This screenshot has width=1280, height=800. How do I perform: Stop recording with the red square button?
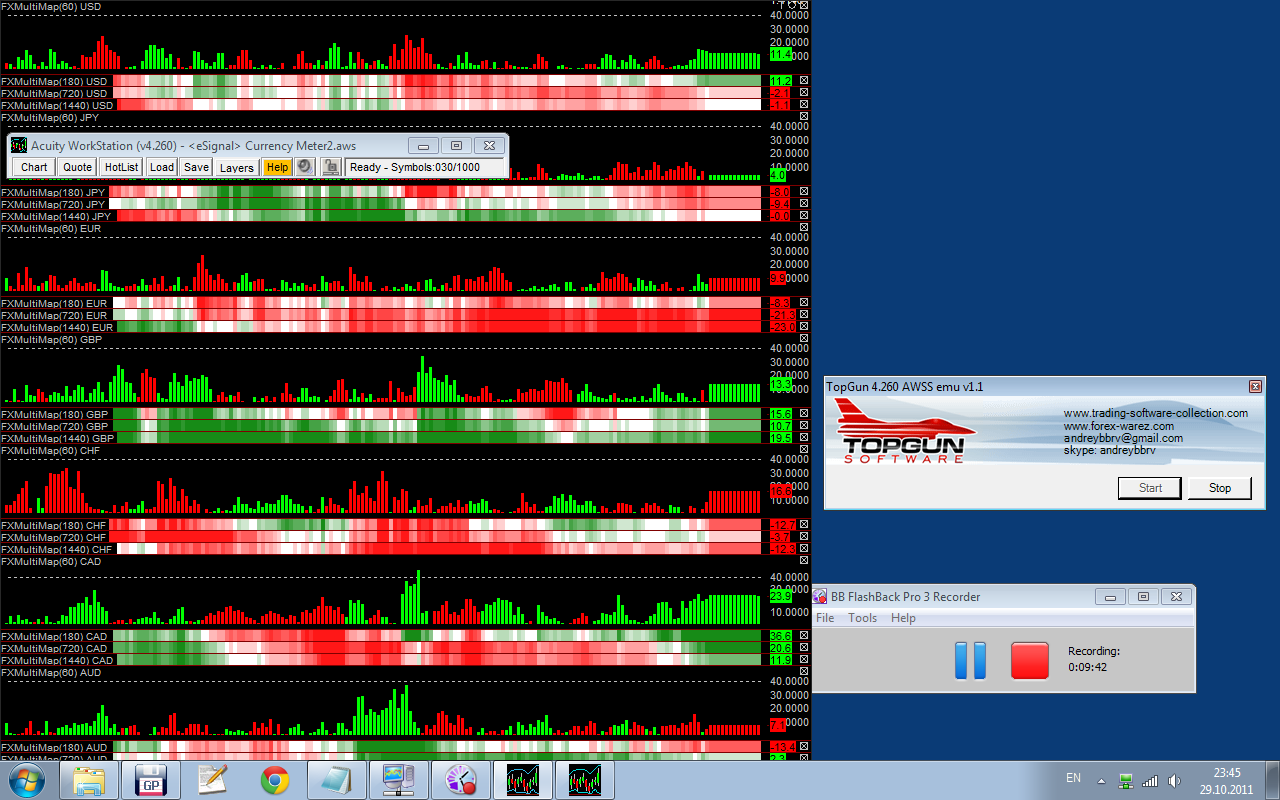1029,661
